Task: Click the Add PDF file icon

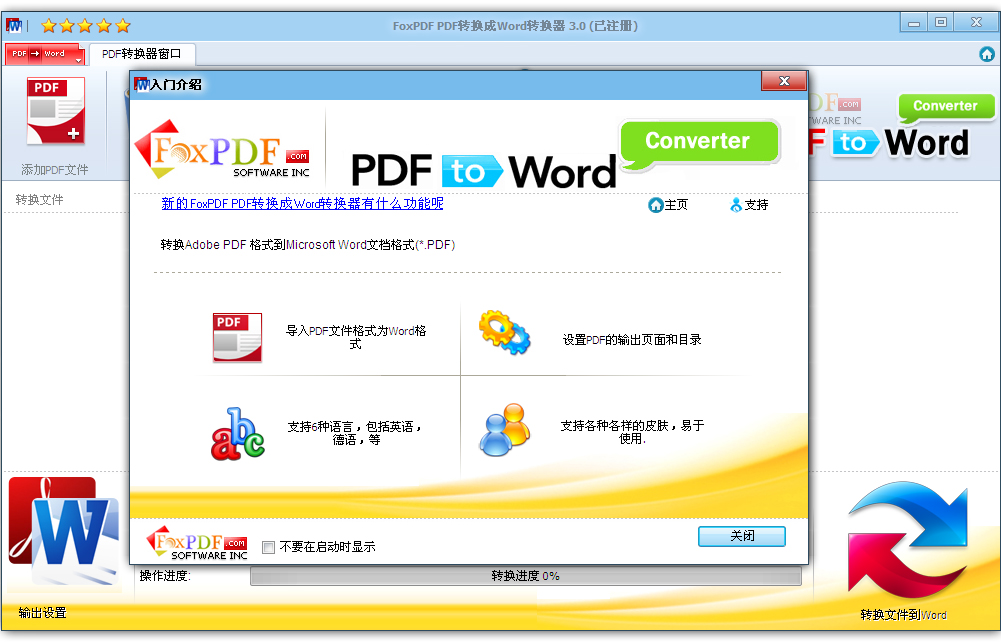Action: click(56, 111)
